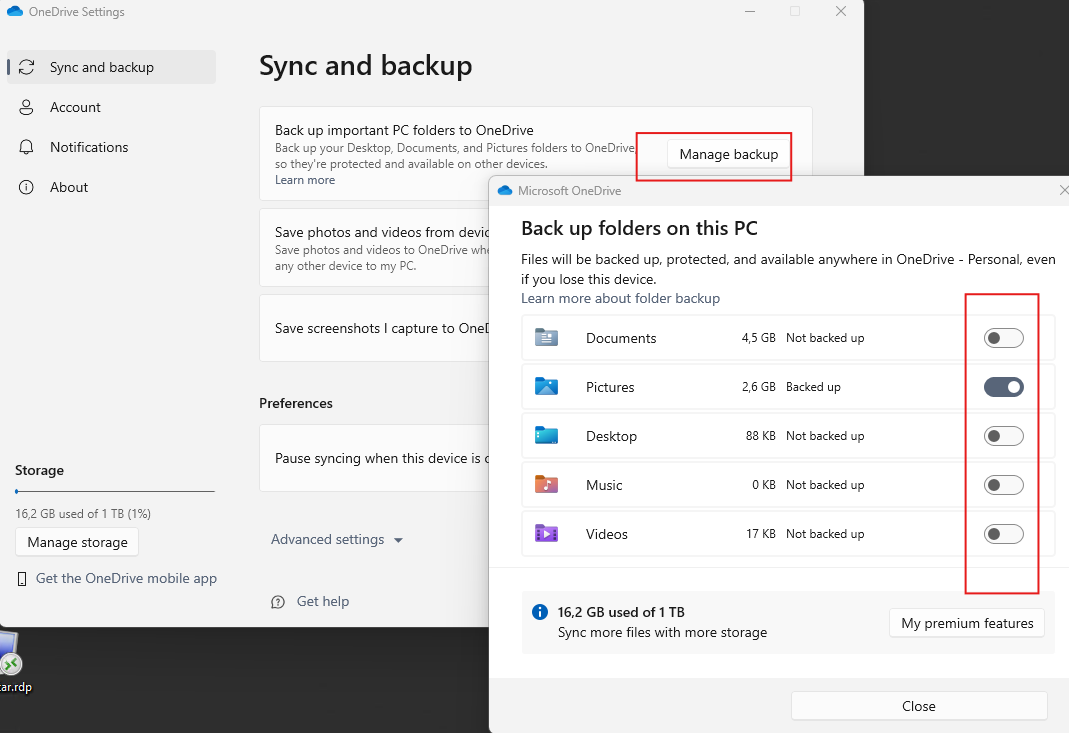Click the 'Backed up' status for Pictures
The height and width of the screenshot is (733, 1069).
point(813,387)
